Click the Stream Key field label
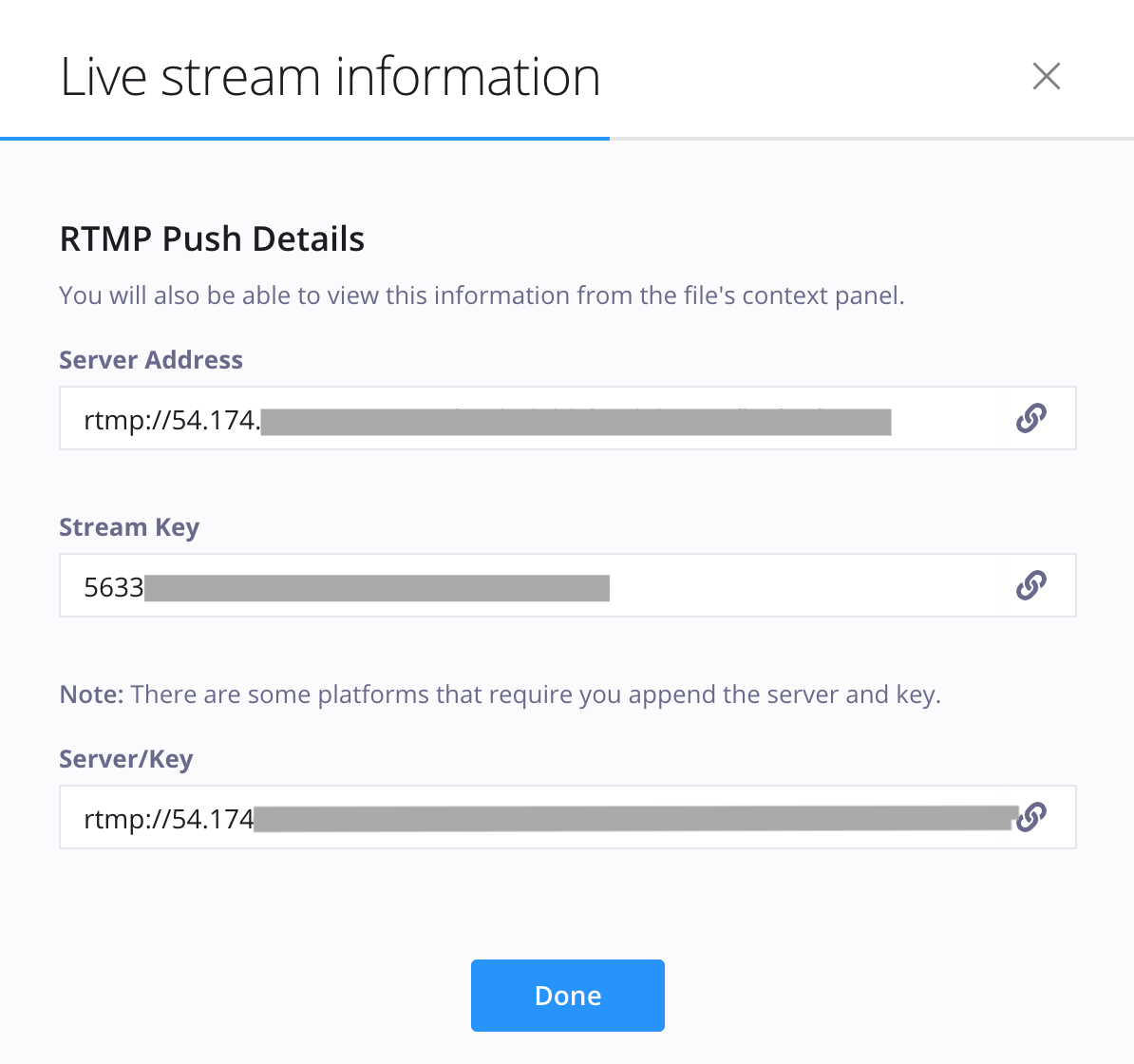Image resolution: width=1134 pixels, height=1064 pixels. [x=129, y=527]
